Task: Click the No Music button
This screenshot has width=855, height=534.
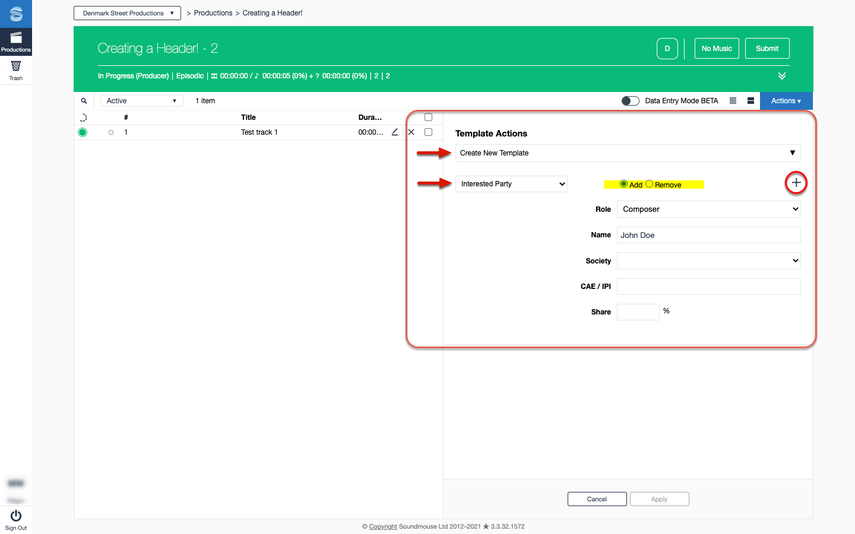Action: tap(716, 49)
